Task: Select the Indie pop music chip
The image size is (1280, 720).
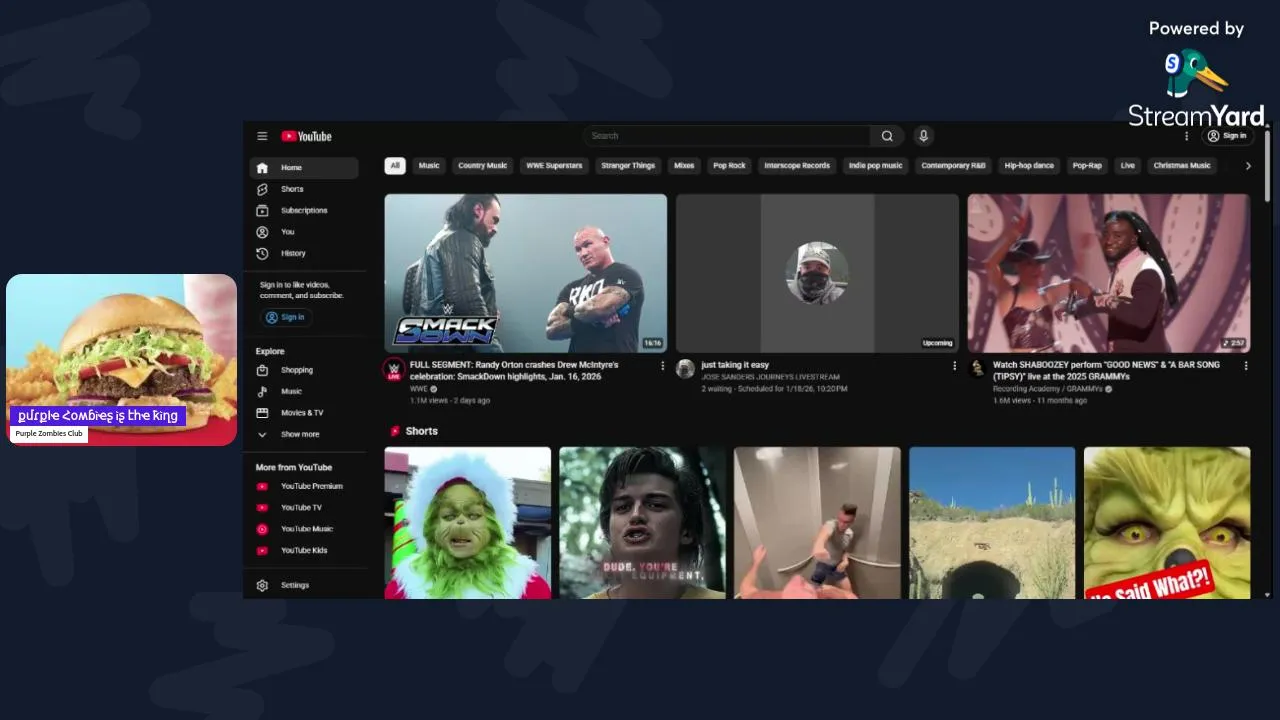Action: click(875, 166)
